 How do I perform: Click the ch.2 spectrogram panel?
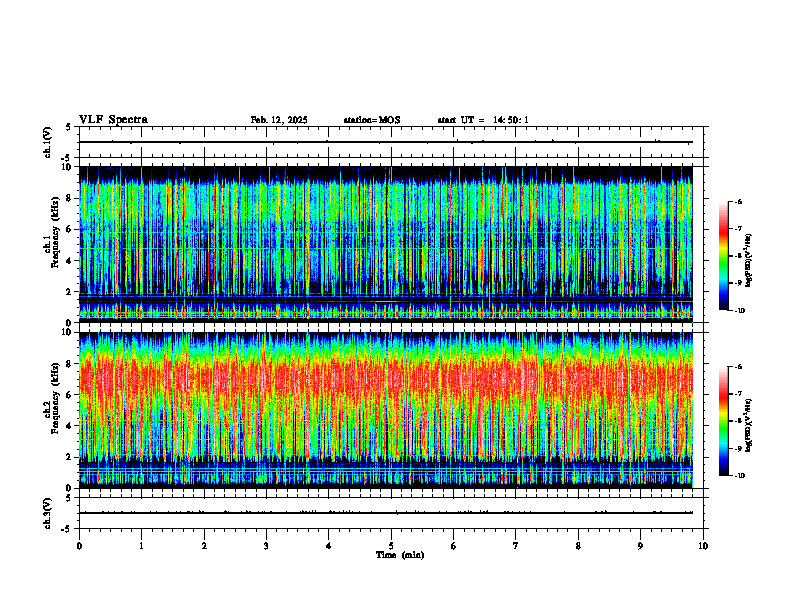[x=385, y=410]
